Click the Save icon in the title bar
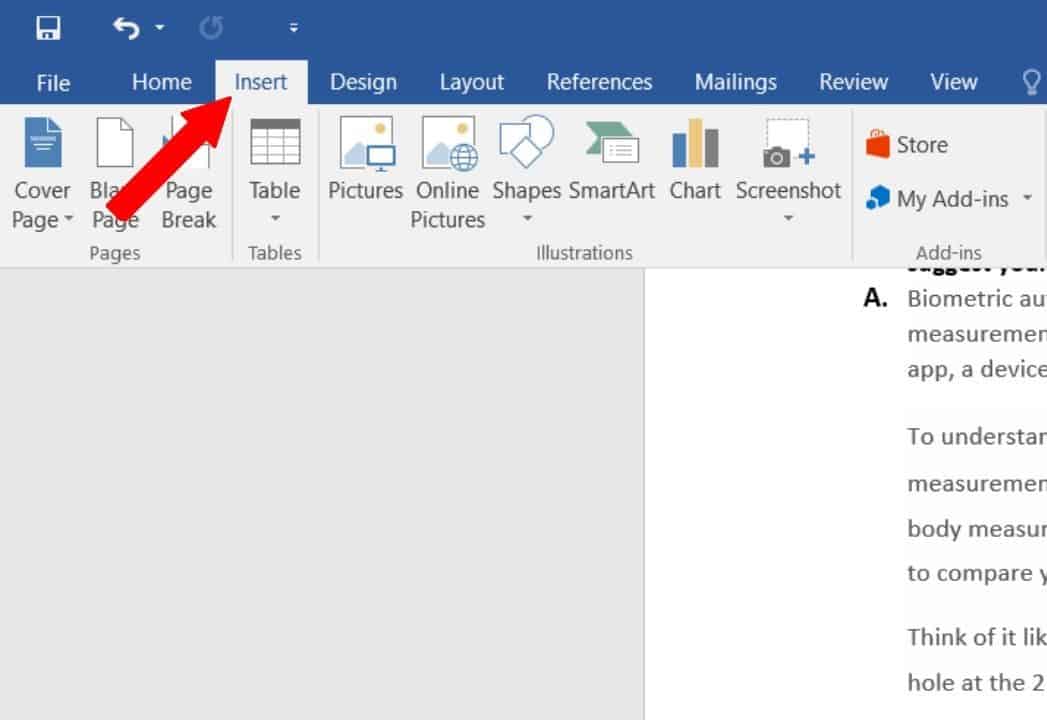The height and width of the screenshot is (720, 1047). click(x=48, y=28)
